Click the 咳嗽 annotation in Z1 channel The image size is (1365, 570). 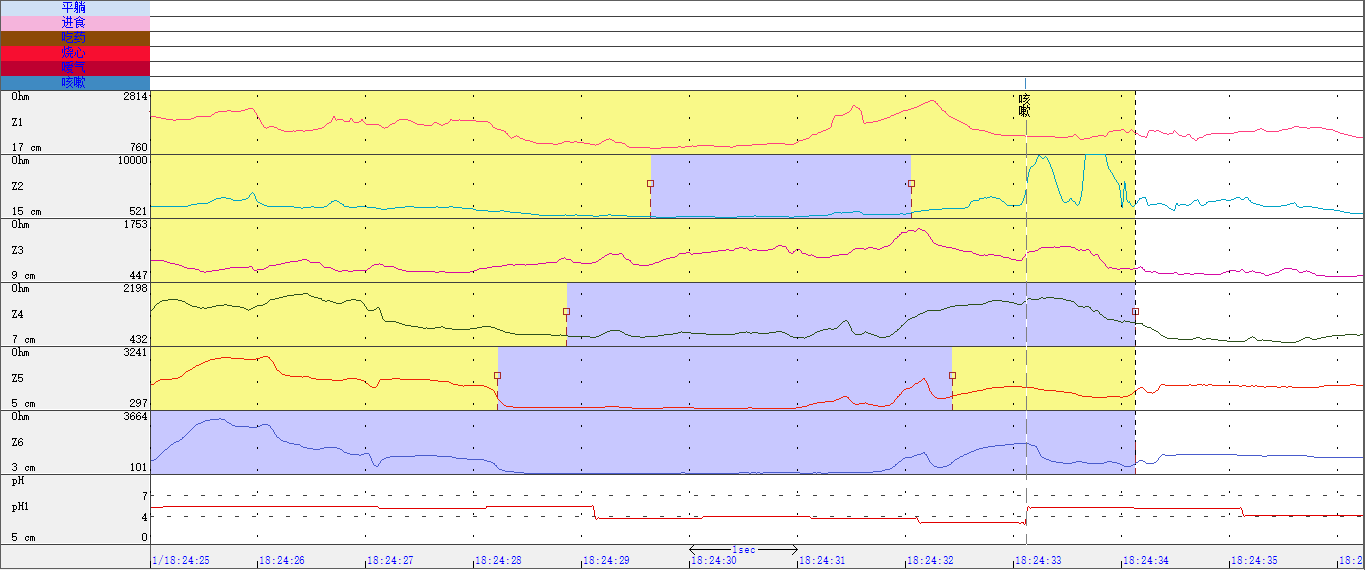(1024, 105)
